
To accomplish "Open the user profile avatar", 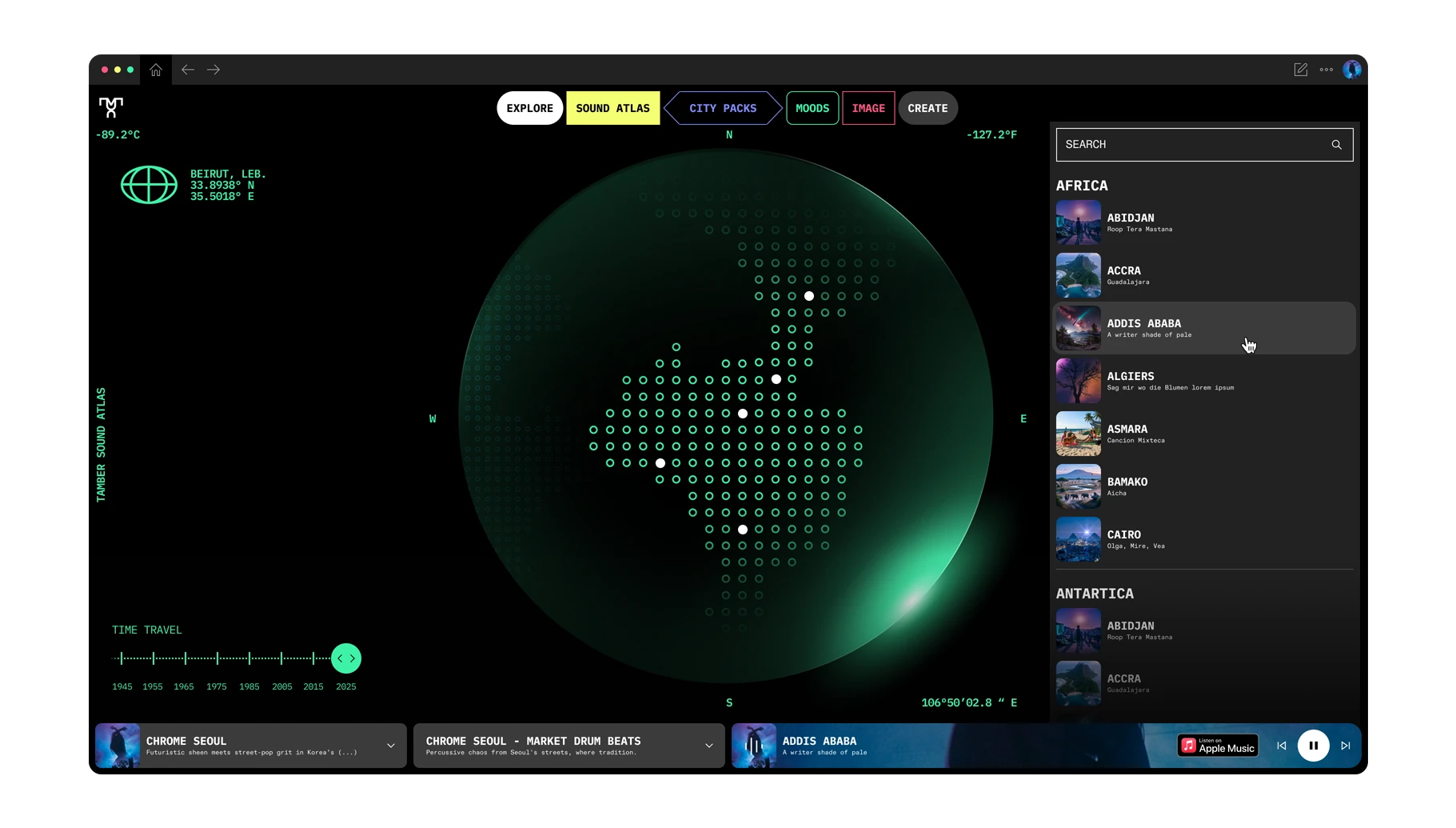I will (x=1352, y=70).
